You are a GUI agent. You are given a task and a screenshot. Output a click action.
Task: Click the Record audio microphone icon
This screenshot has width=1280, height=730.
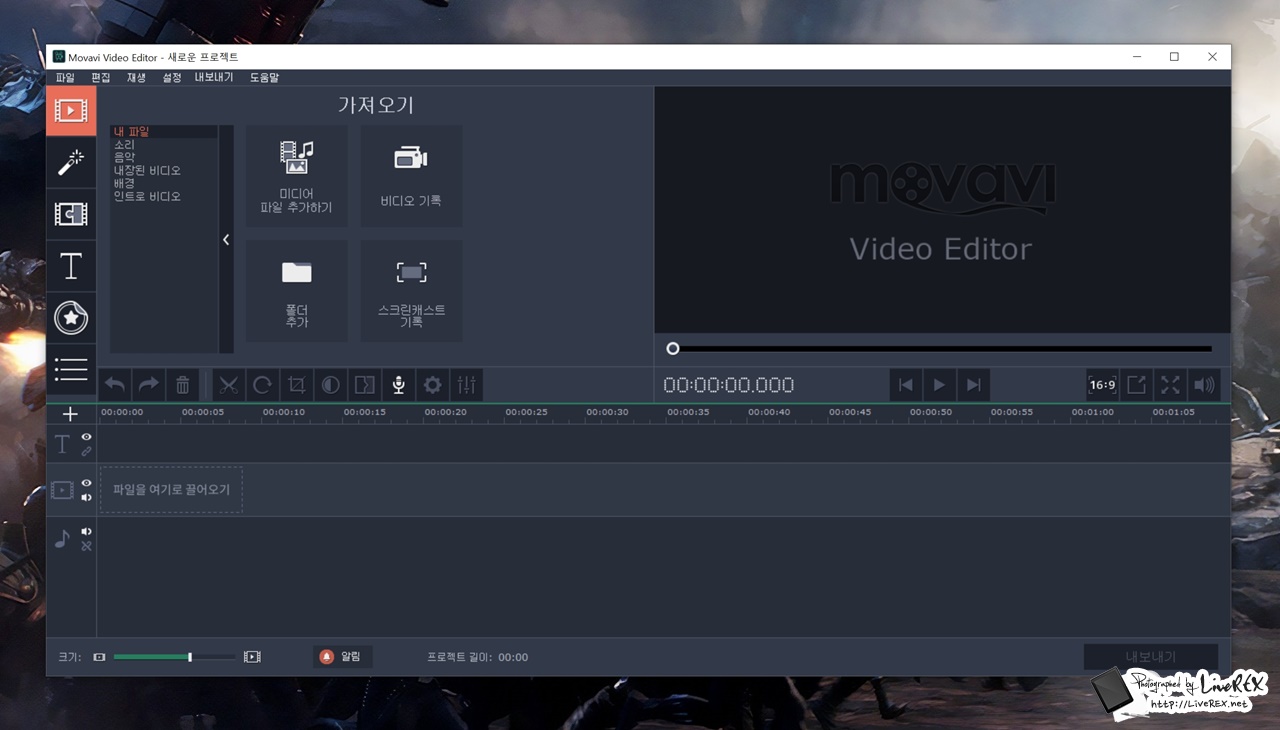[399, 385]
